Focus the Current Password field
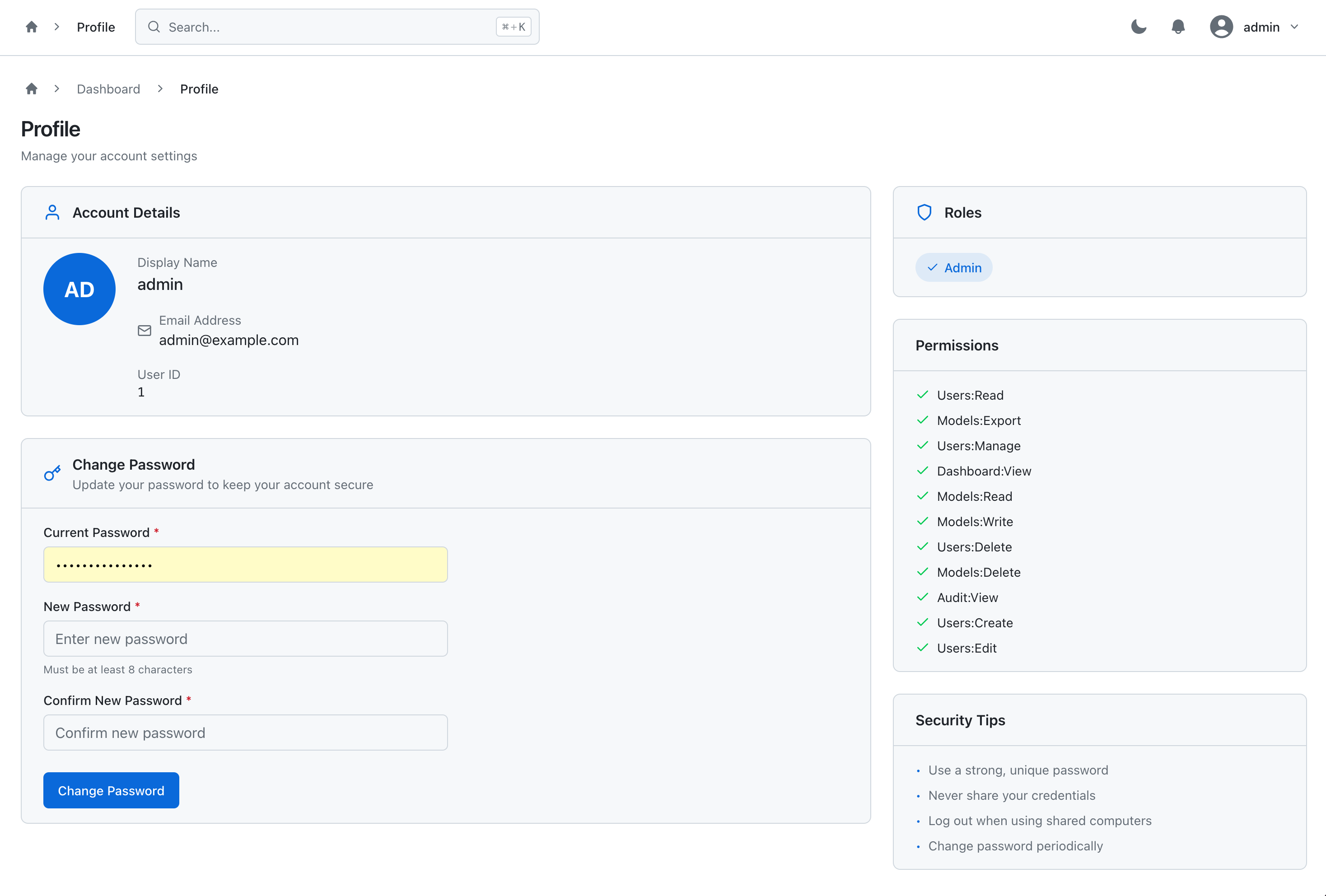This screenshot has width=1326, height=896. click(x=245, y=565)
